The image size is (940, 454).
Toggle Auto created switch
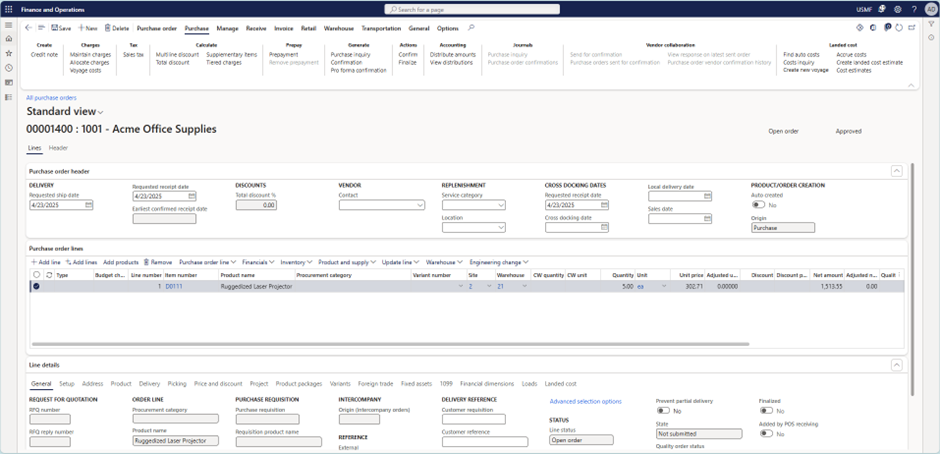(758, 205)
